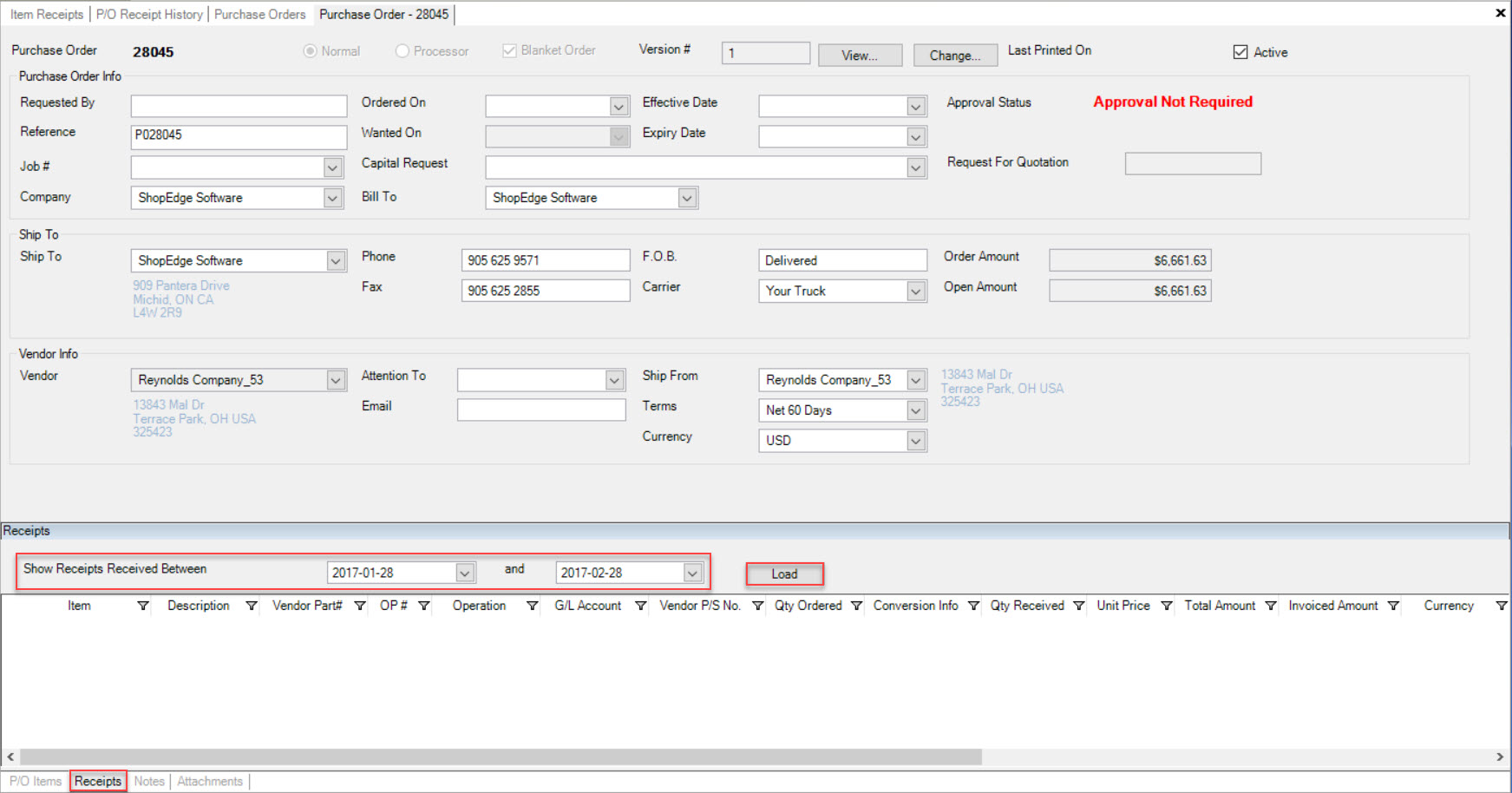The image size is (1512, 793).
Task: Click filter icon beside Vendor Part# column
Action: pyautogui.click(x=360, y=606)
